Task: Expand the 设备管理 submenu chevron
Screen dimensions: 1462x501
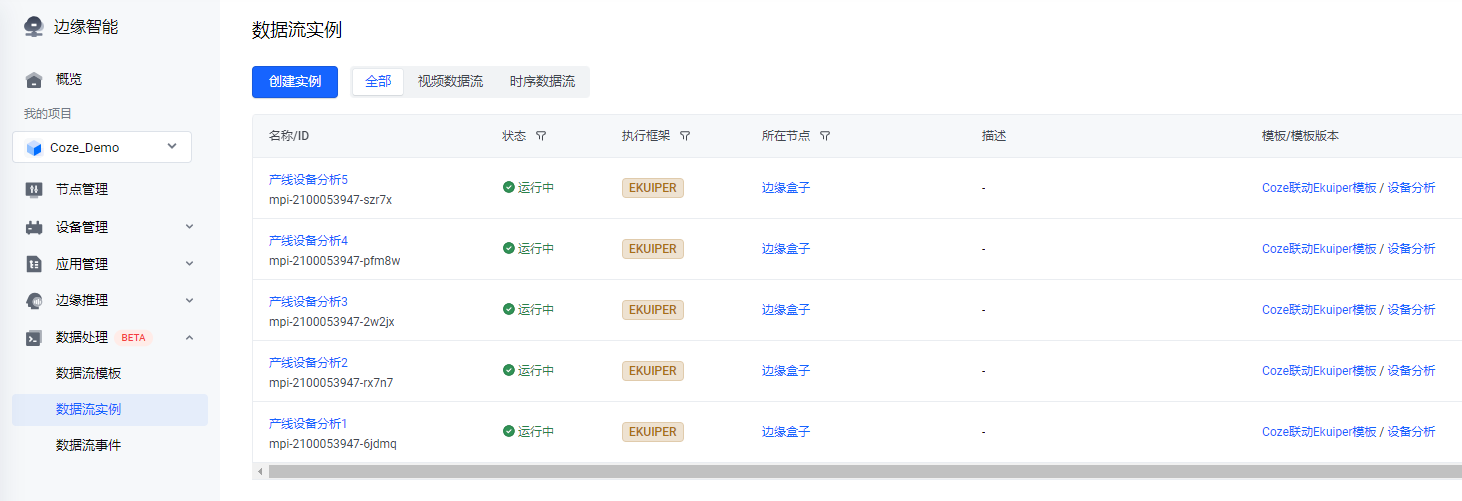Action: tap(189, 227)
